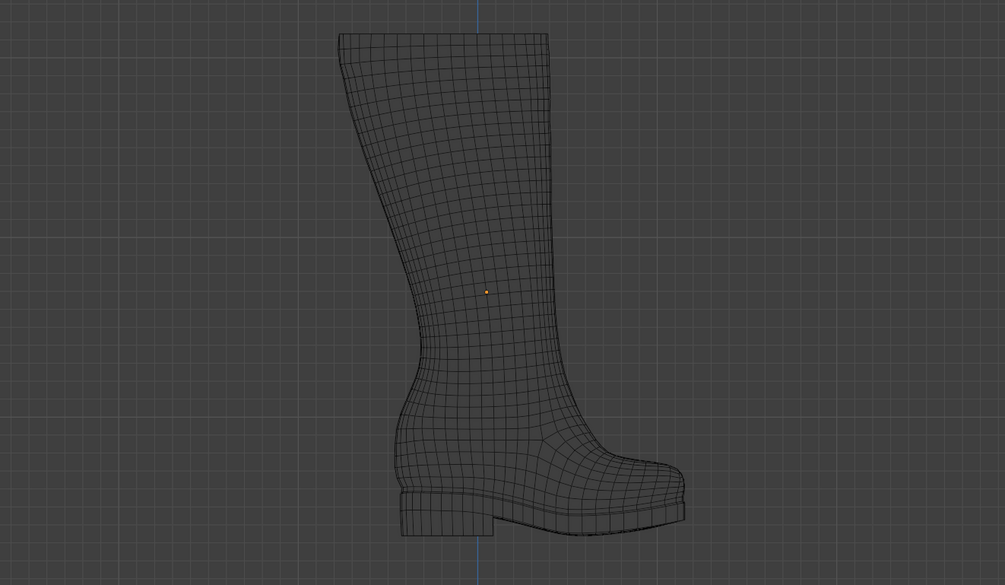Image resolution: width=1005 pixels, height=585 pixels.
Task: Select the boot wireframe mesh at its heel block
Action: pos(447,514)
